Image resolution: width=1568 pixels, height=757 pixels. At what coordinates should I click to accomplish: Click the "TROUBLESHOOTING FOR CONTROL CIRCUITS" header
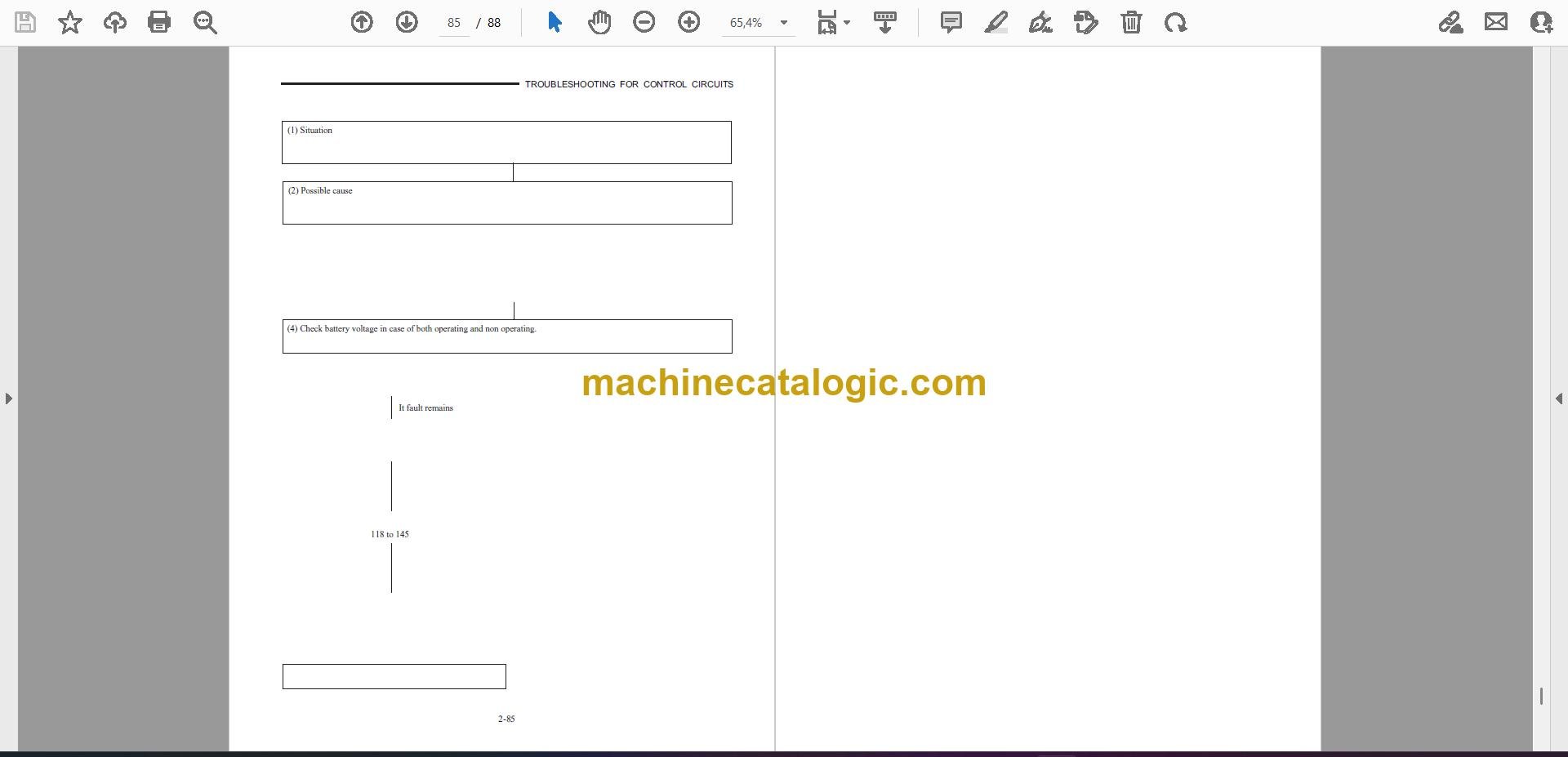click(629, 84)
